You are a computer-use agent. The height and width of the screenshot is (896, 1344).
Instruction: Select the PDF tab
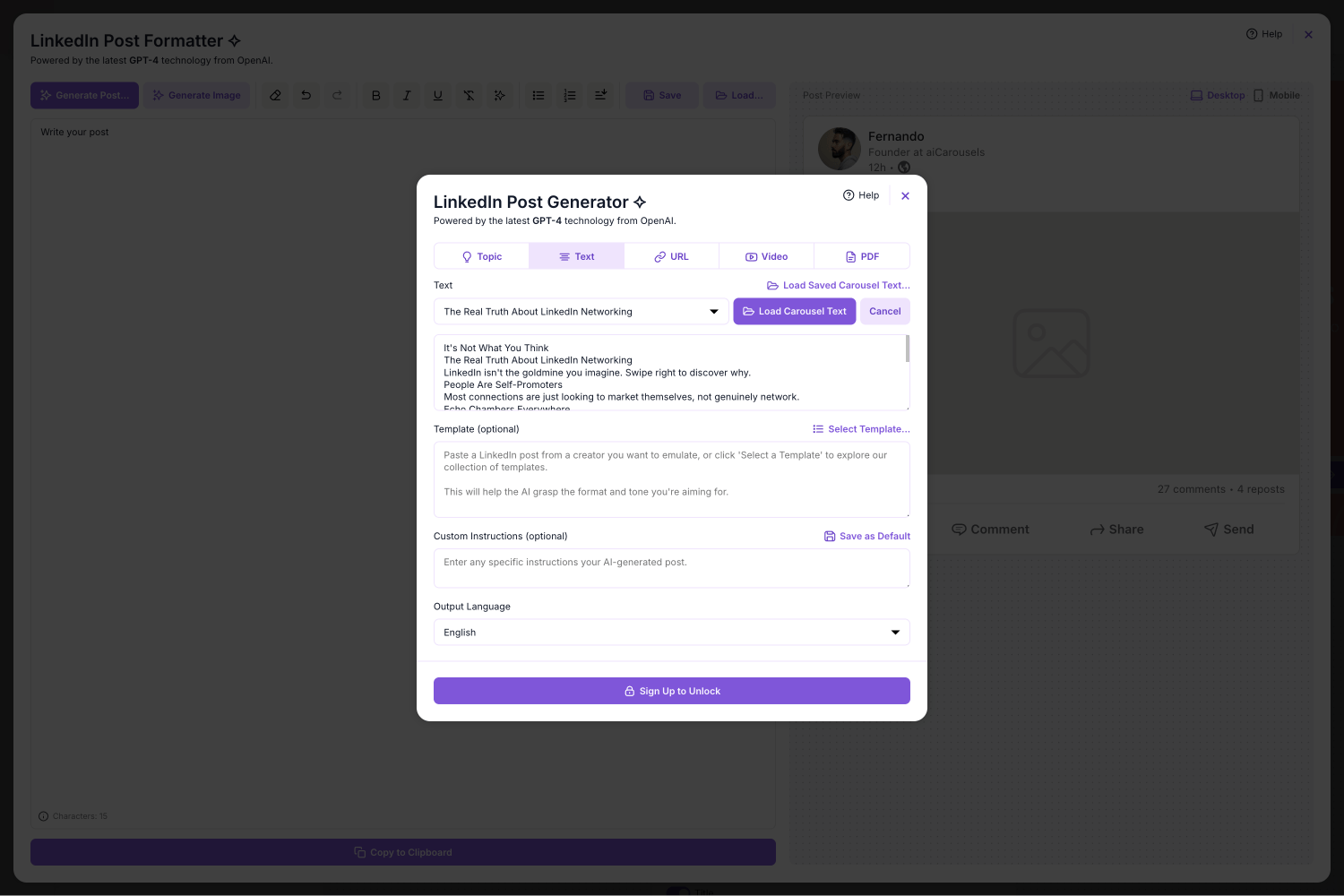pos(862,256)
